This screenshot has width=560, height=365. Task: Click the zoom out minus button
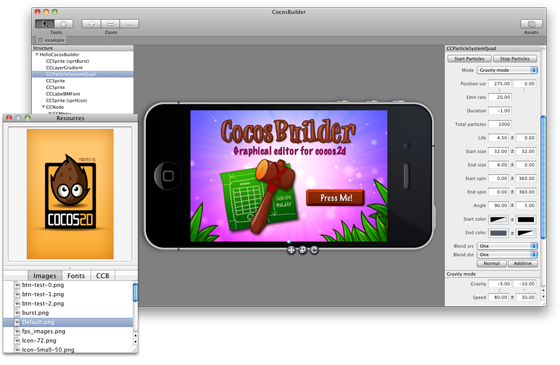[129, 24]
